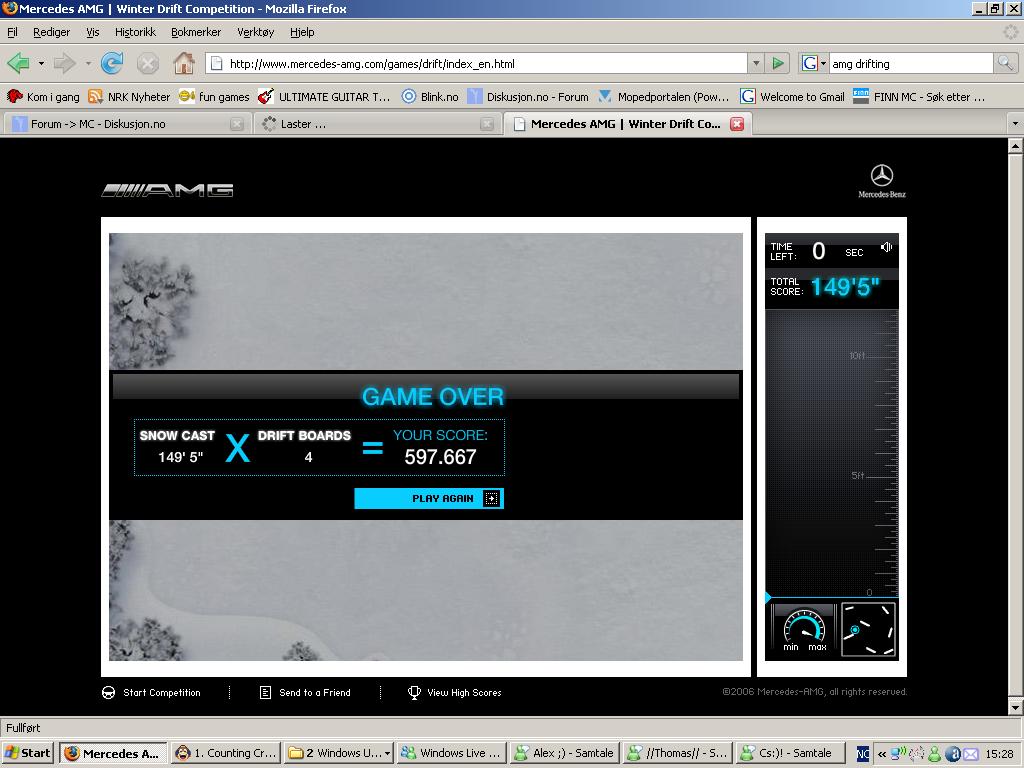Click the Stop loading button
Screen dimensions: 1024x768
point(148,63)
